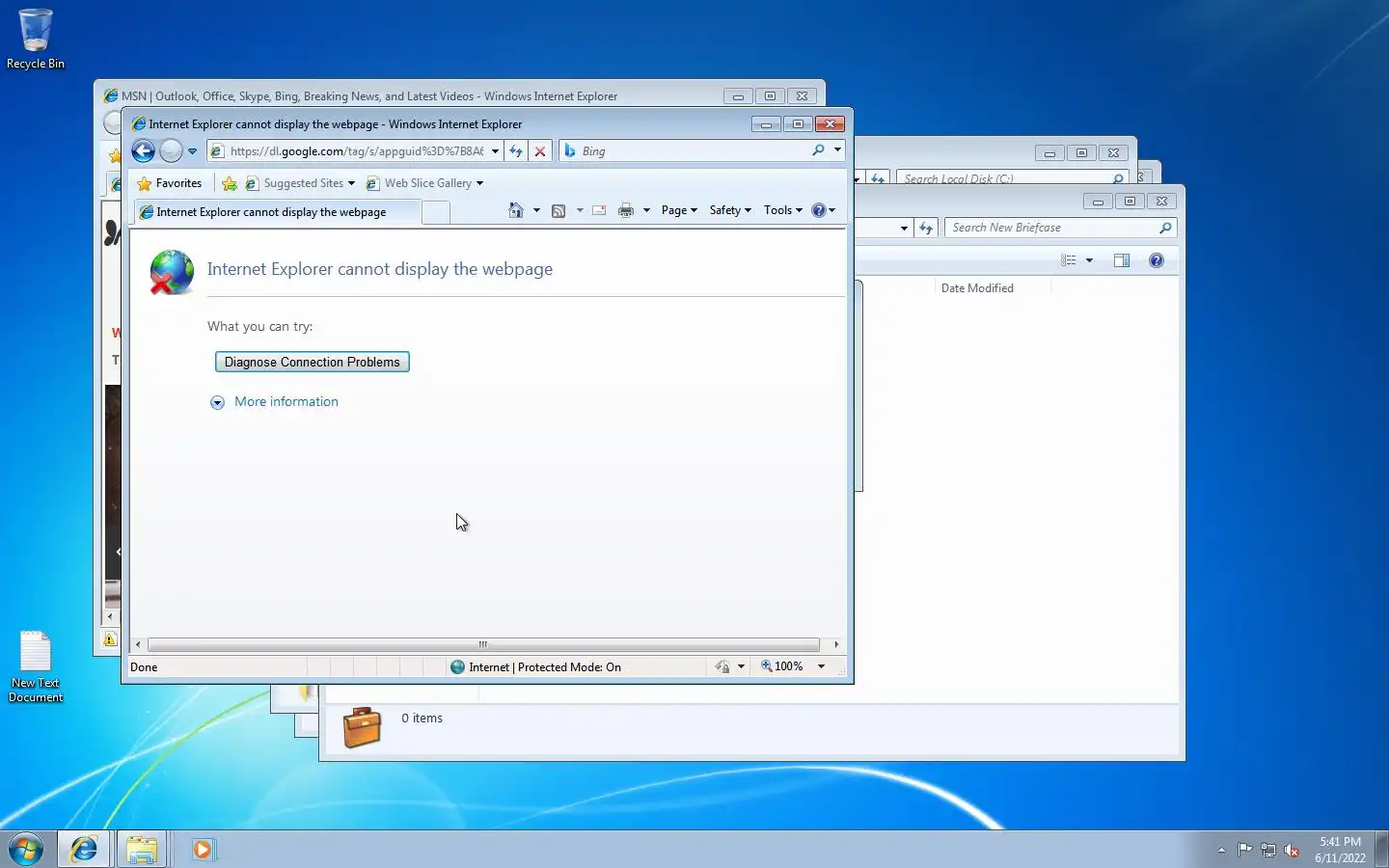Open the search provider dropdown arrow

pos(837,150)
